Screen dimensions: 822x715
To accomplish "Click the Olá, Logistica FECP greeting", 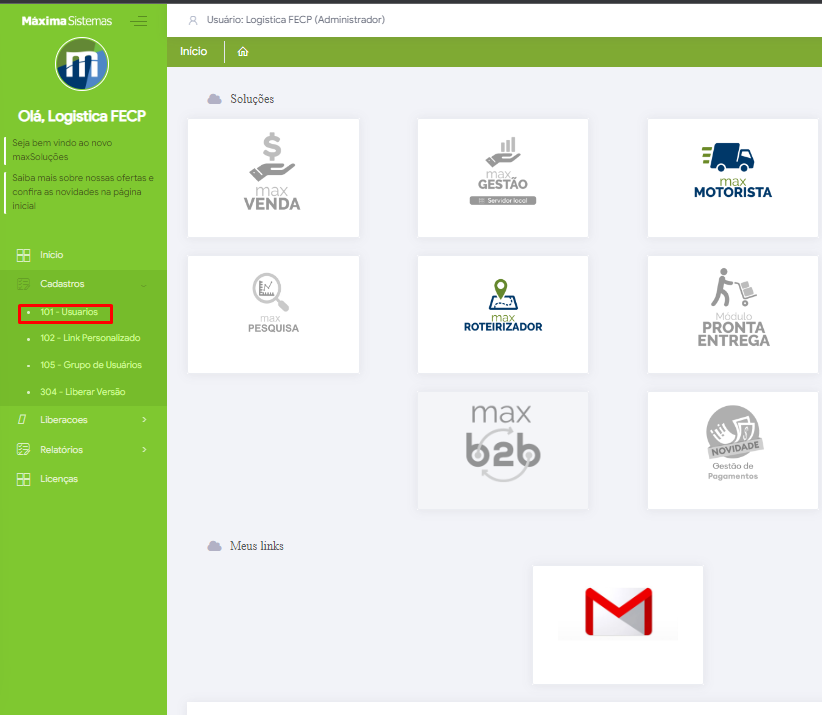I will point(82,116).
